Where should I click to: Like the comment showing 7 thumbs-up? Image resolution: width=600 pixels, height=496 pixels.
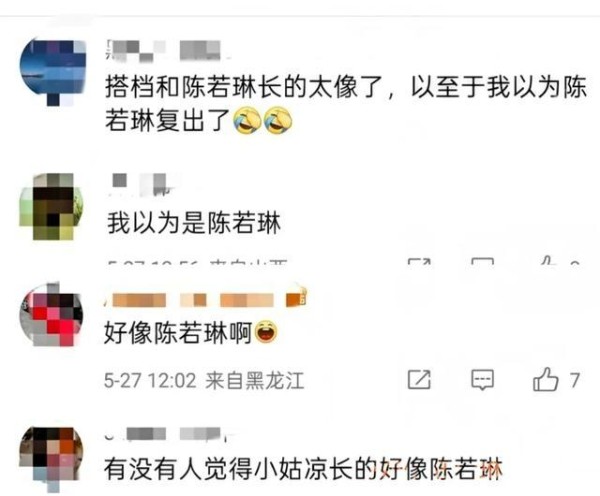pos(545,379)
